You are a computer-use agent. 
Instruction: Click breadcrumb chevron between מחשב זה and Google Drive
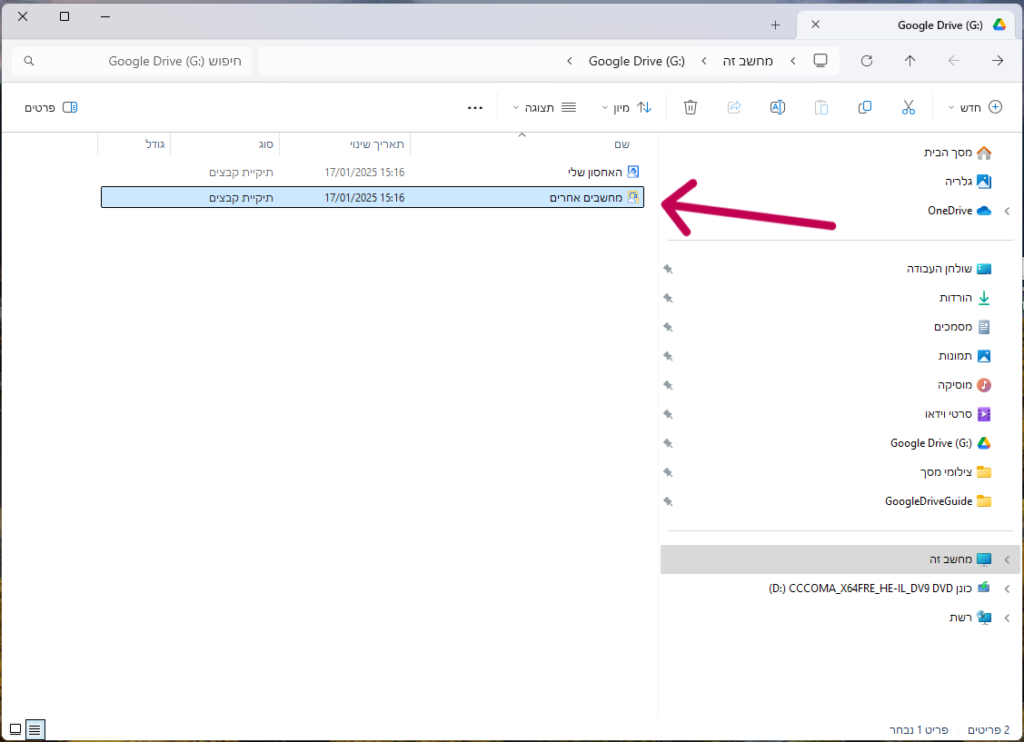pyautogui.click(x=704, y=61)
